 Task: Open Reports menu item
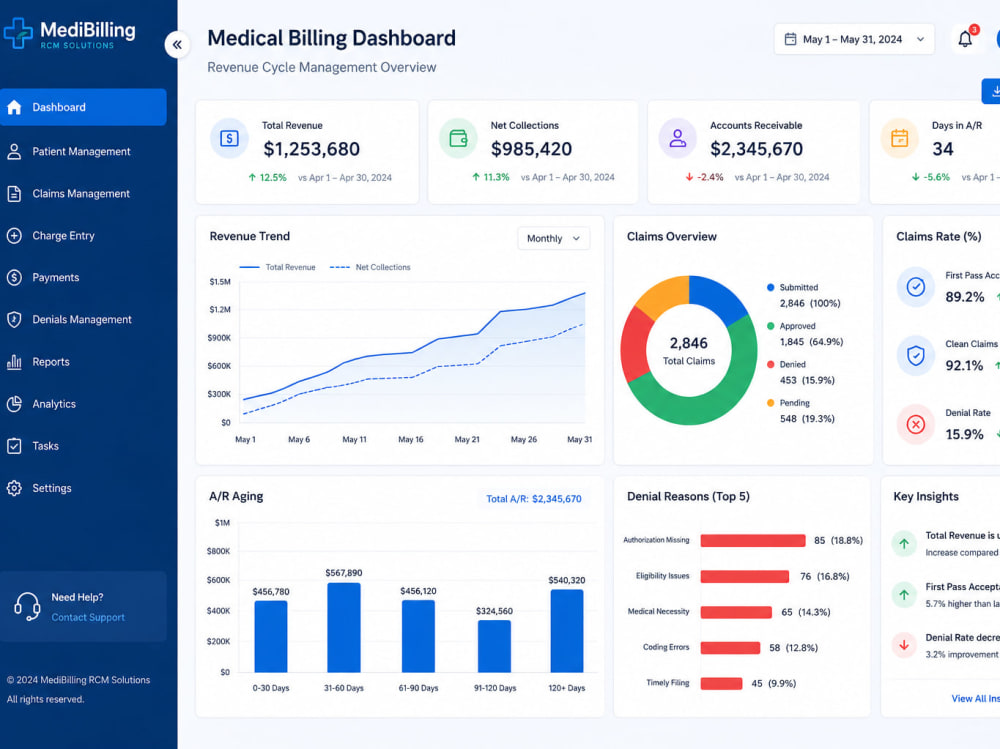click(83, 362)
